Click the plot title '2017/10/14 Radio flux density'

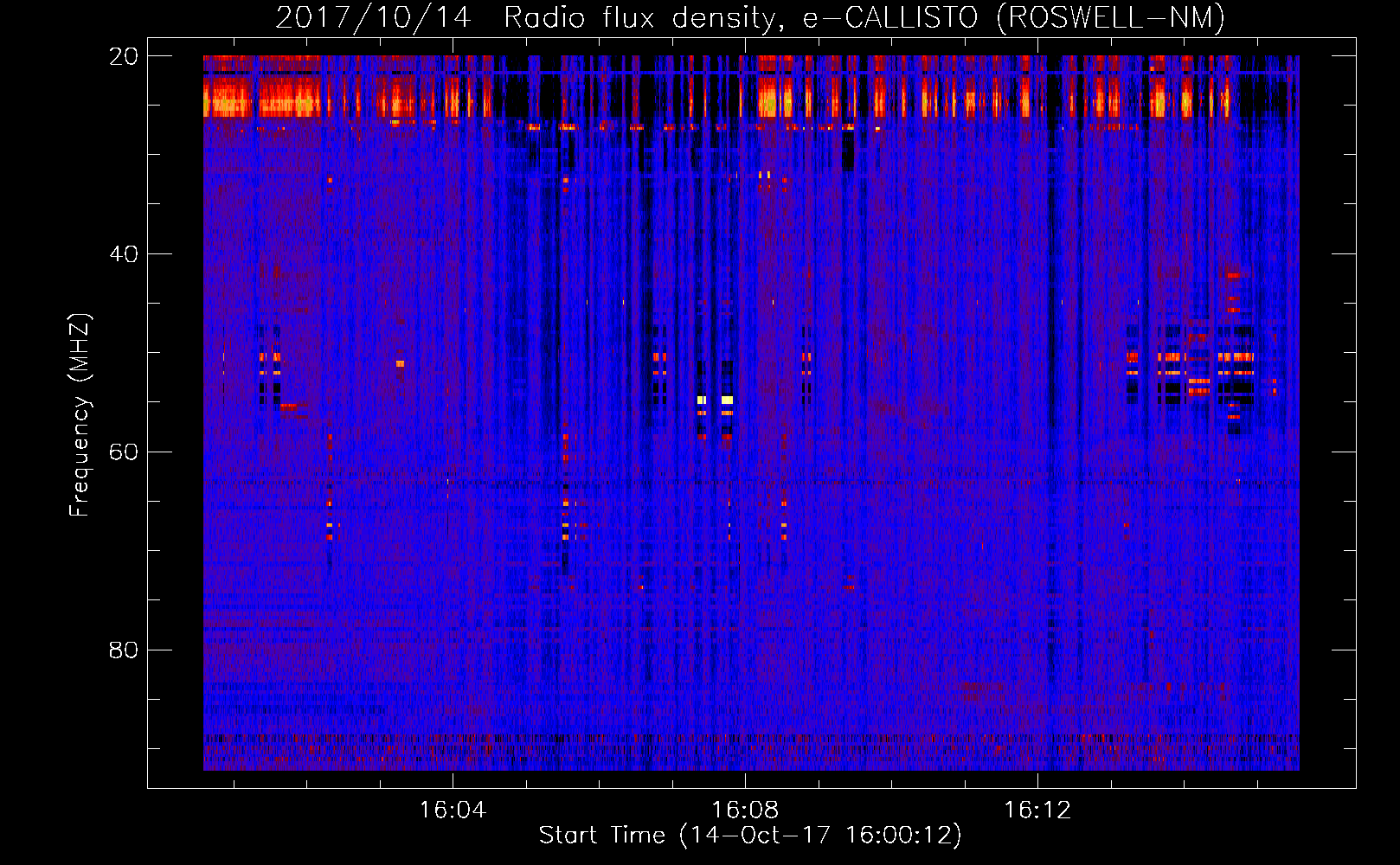pyautogui.click(x=750, y=18)
